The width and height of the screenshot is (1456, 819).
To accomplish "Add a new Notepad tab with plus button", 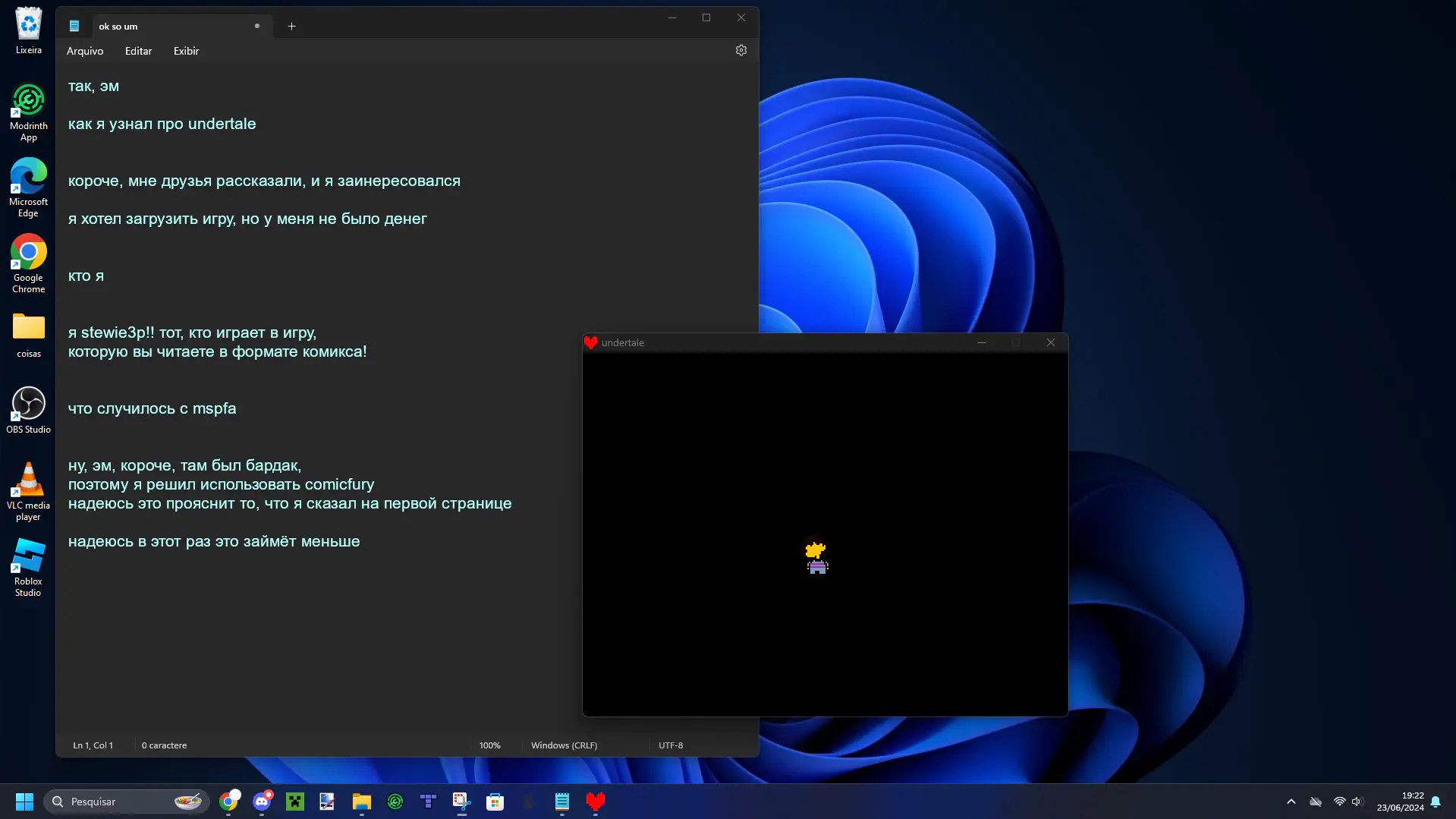I will (x=291, y=26).
